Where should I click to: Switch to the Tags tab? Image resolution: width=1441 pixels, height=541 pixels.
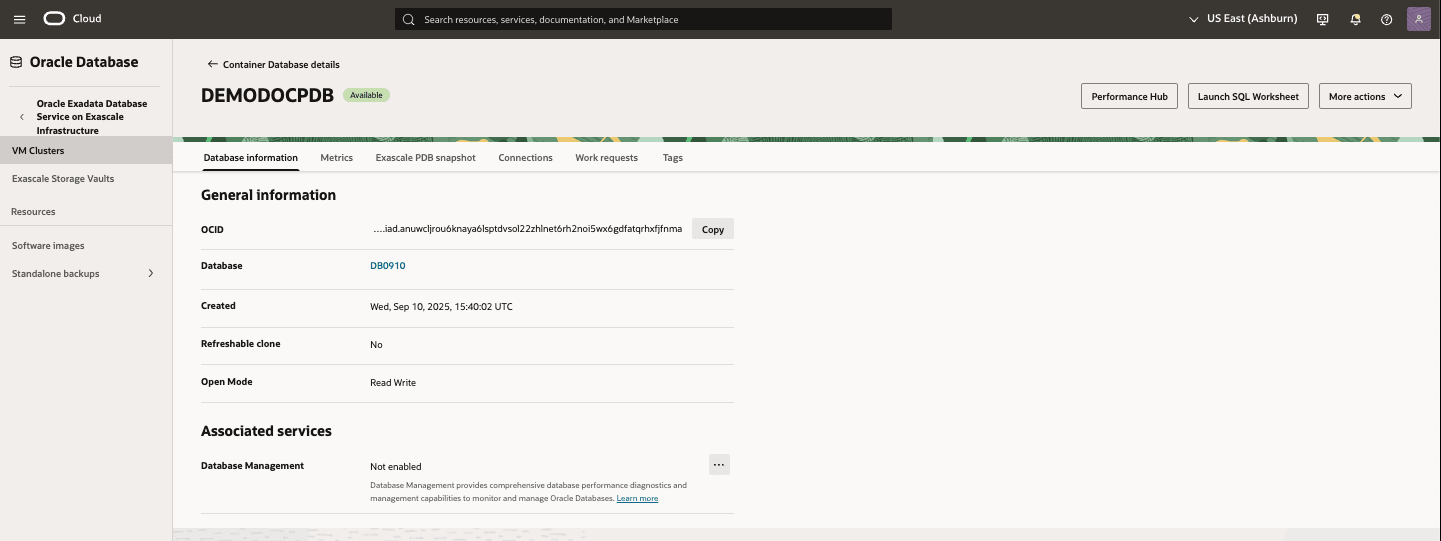click(x=673, y=158)
